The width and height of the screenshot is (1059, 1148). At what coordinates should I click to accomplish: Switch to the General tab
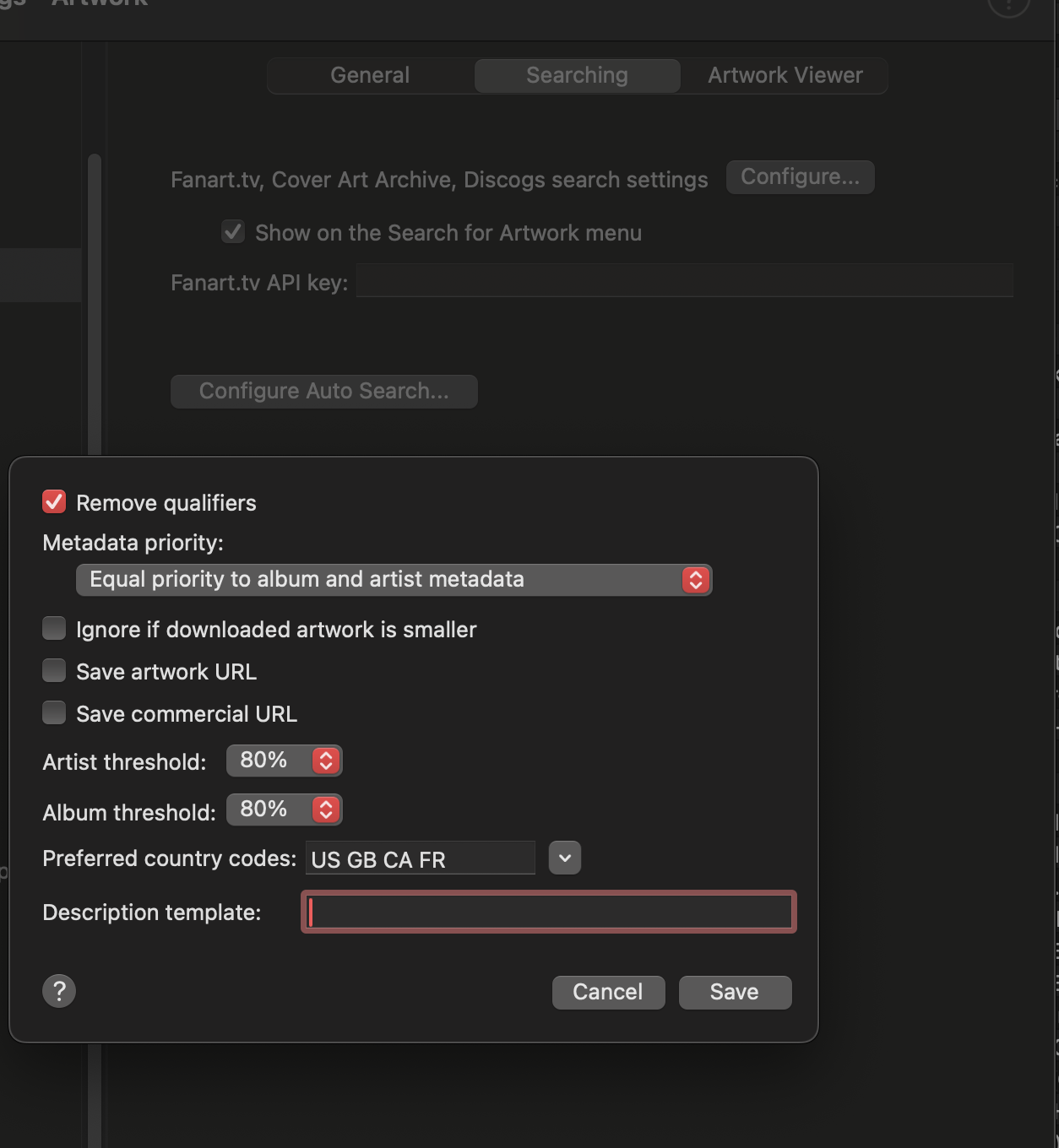[370, 75]
